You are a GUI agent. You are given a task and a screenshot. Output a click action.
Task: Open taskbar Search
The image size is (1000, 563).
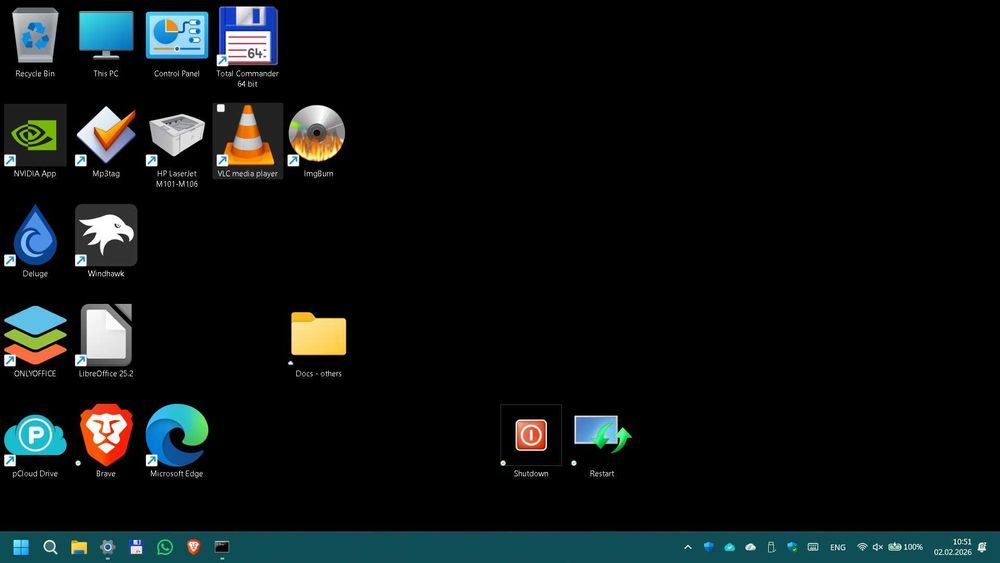click(50, 547)
